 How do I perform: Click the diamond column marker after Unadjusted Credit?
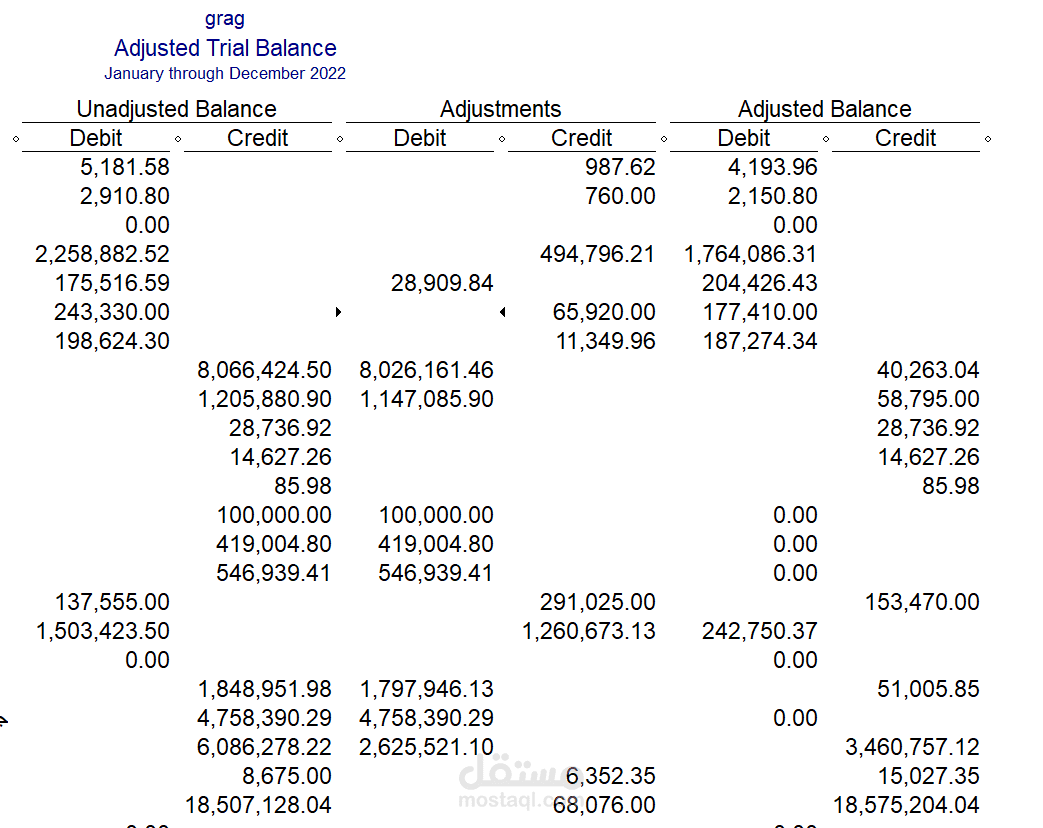coord(340,139)
